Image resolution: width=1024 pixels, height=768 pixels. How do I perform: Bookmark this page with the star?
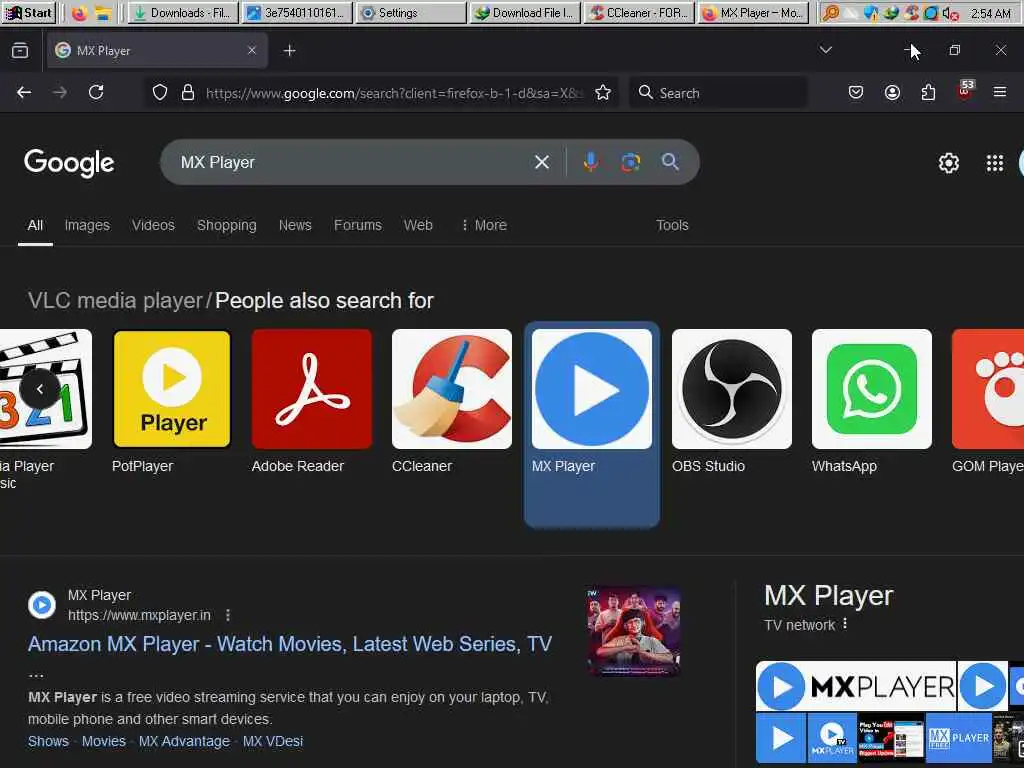(603, 93)
